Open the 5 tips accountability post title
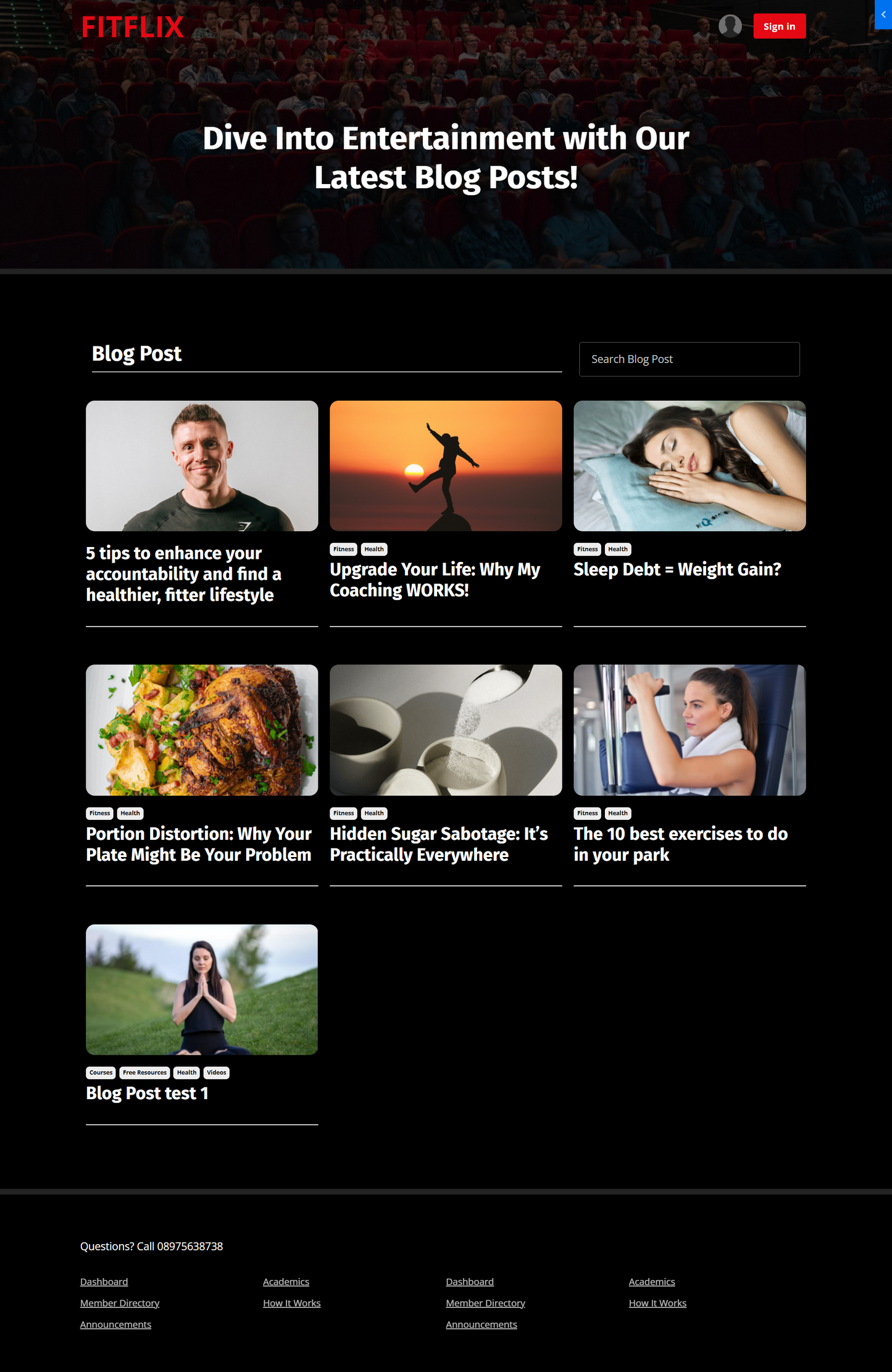The height and width of the screenshot is (1372, 892). tap(183, 574)
